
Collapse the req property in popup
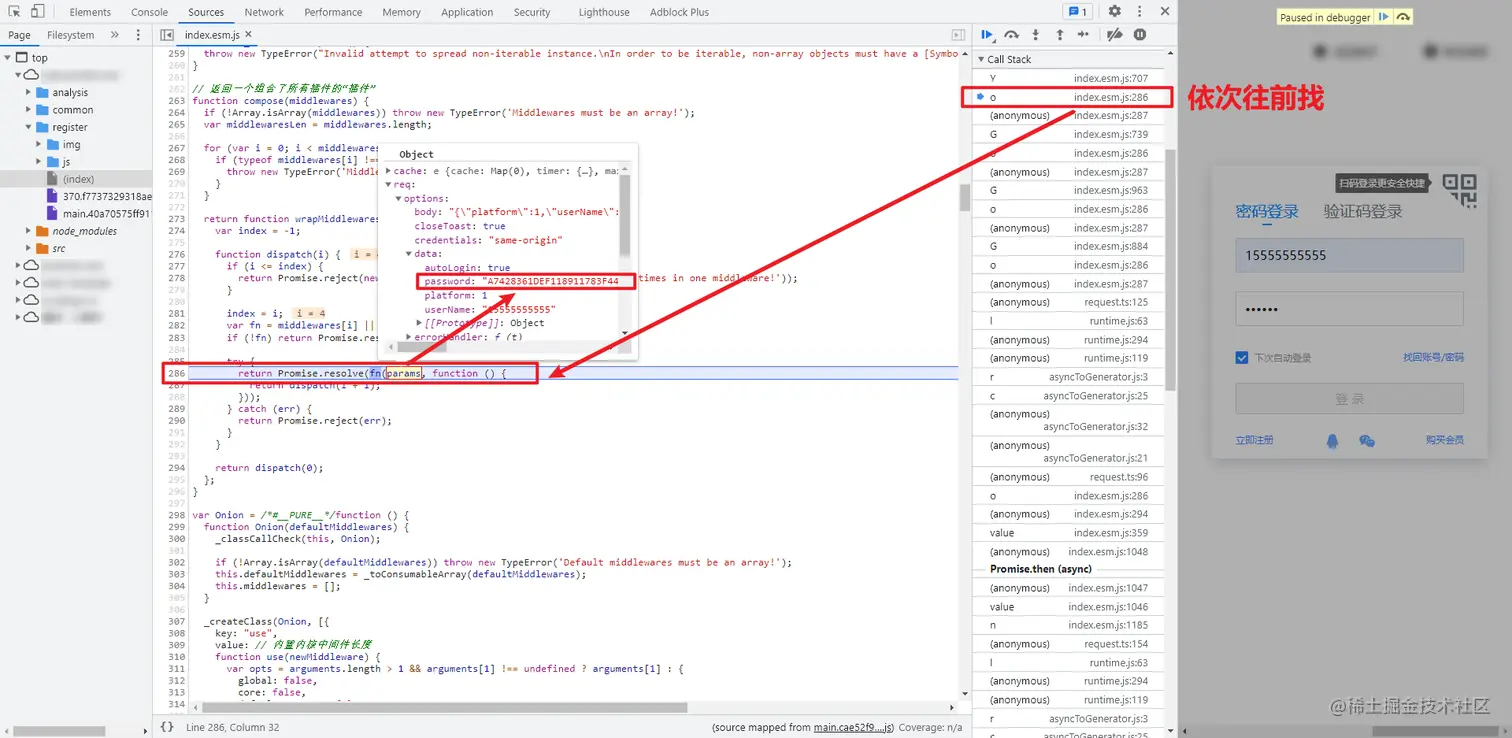[x=388, y=185]
